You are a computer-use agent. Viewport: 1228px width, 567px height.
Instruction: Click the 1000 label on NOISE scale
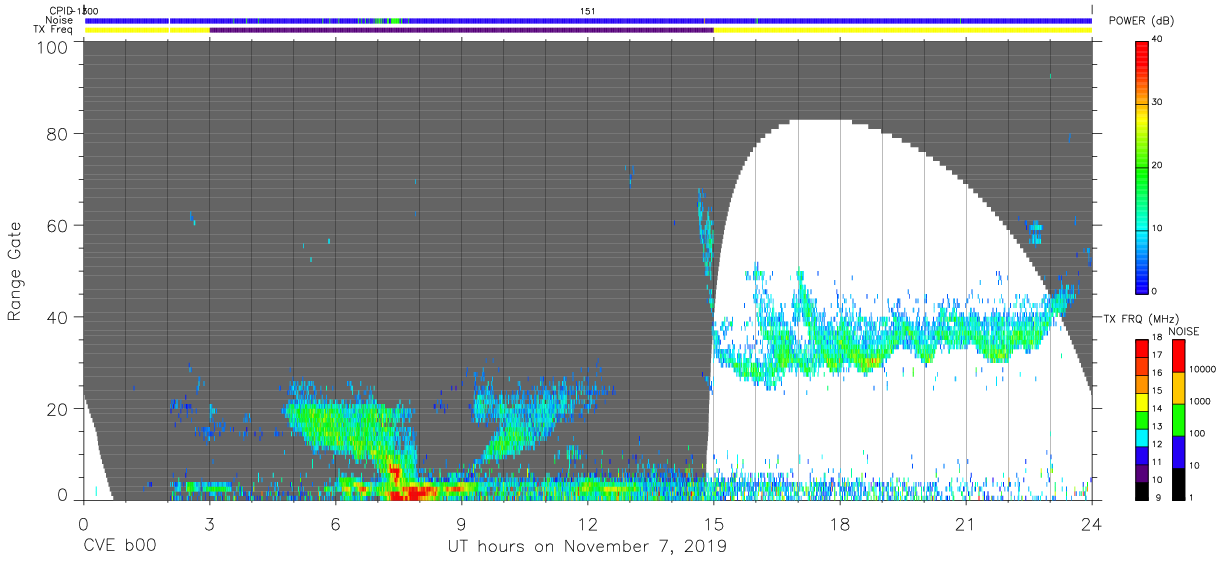tap(1200, 401)
